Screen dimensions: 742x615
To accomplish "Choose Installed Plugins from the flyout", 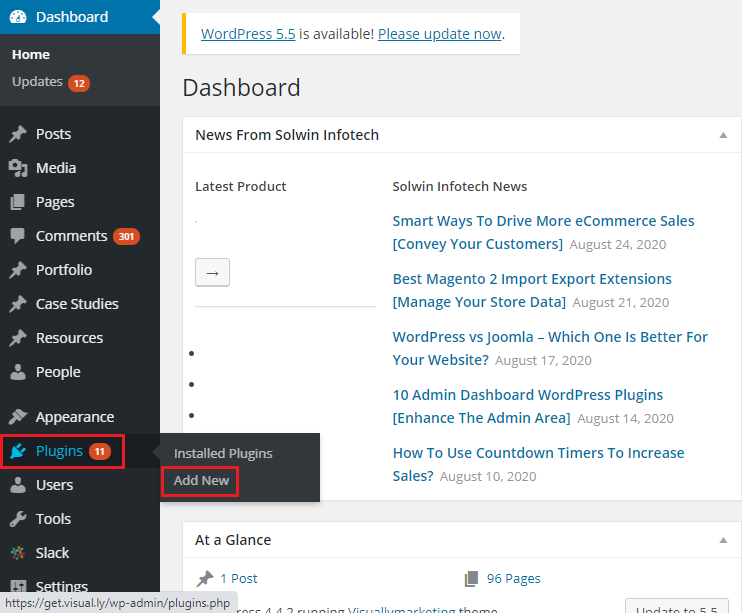I will click(223, 453).
